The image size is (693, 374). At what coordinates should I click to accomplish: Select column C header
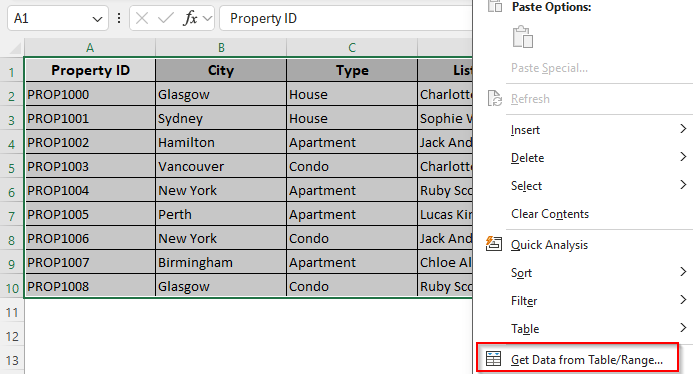pos(352,48)
